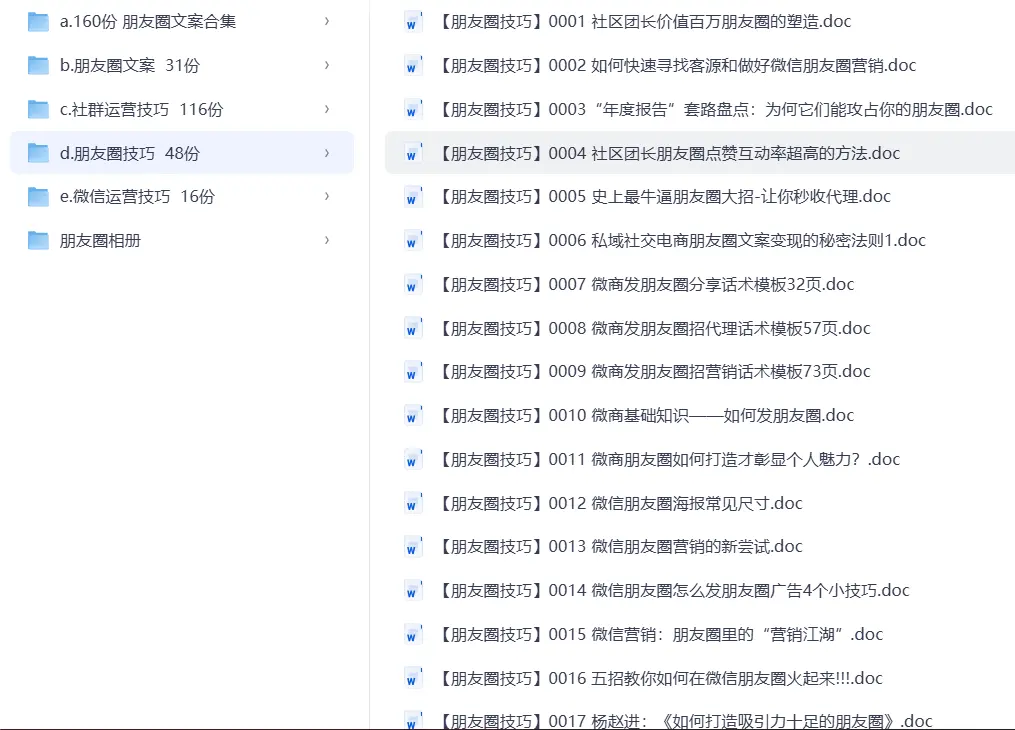
Task: Select file 0001 社区团长价值百万朋友圈的塑造.doc
Action: (x=700, y=21)
